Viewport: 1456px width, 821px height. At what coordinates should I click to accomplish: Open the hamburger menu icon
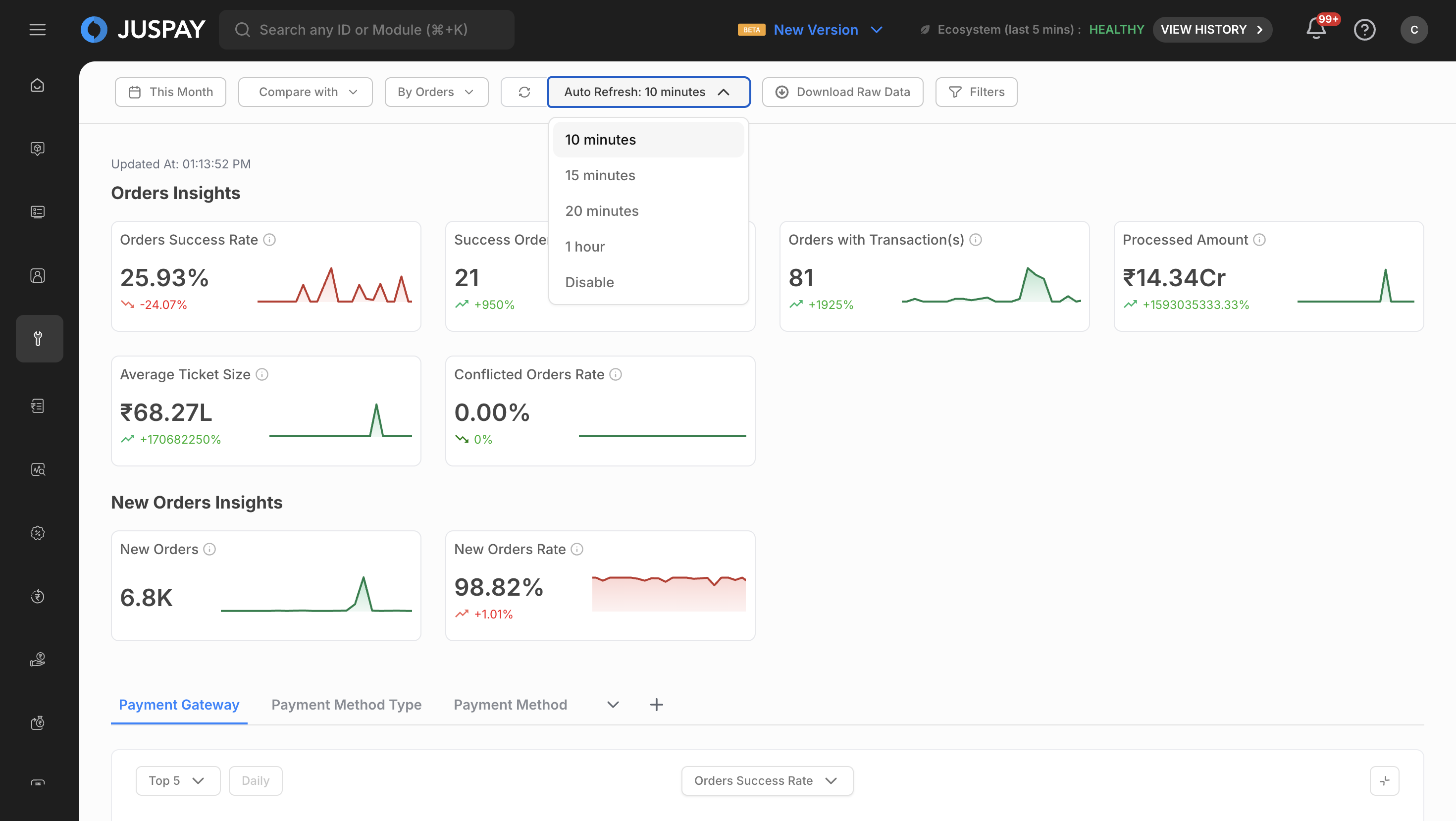click(x=37, y=29)
